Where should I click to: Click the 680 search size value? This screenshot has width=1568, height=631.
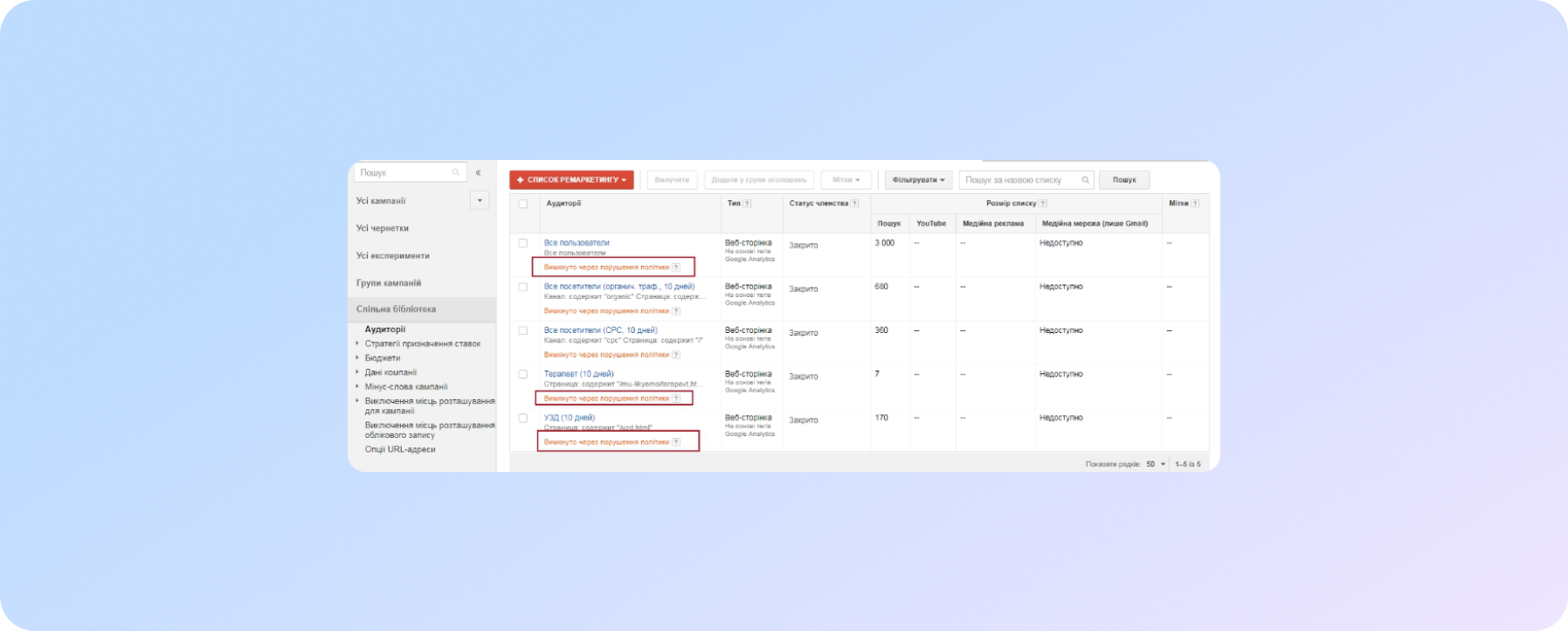pos(881,287)
